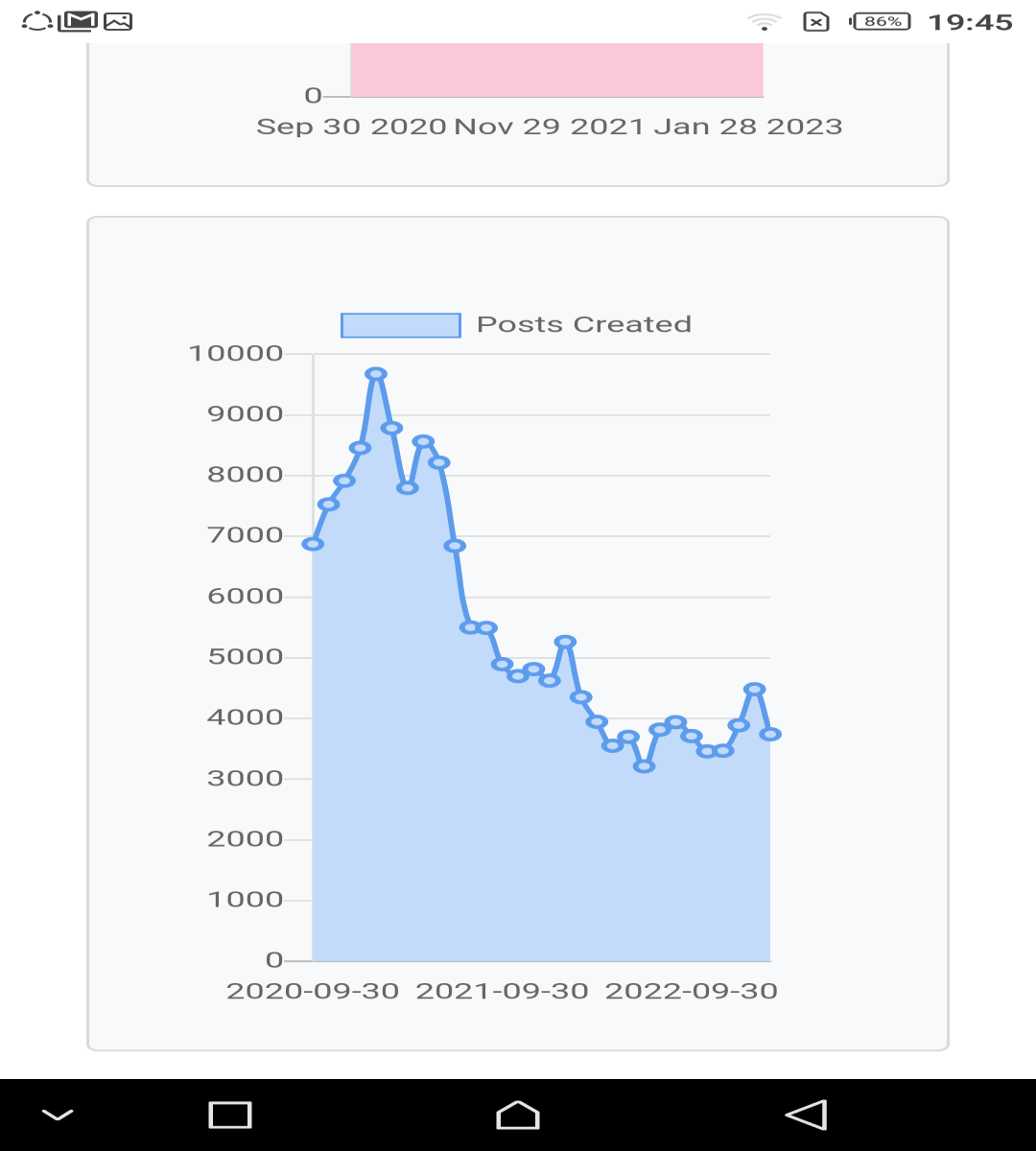Screen dimensions: 1036x1151
Task: Tap the Android home navigation icon
Action: pos(518,1115)
